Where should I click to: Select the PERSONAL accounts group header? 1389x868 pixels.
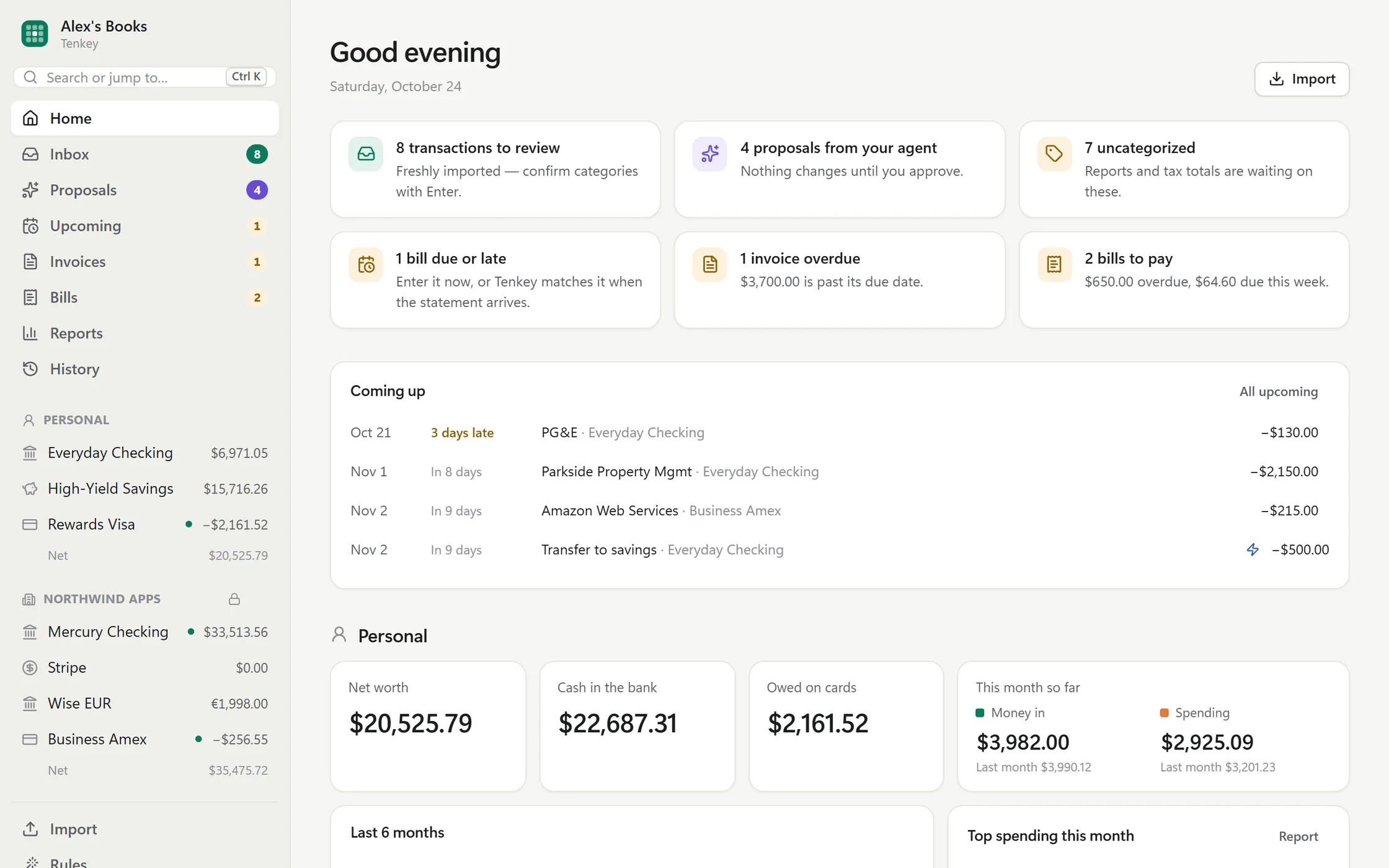[x=76, y=420]
